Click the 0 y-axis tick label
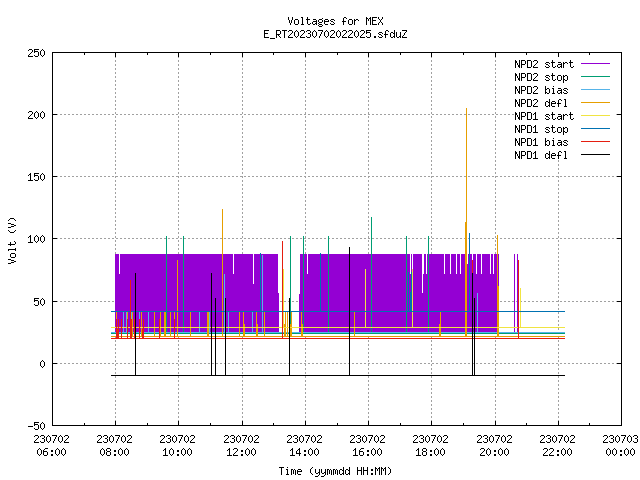This screenshot has width=640, height=480. point(42,364)
